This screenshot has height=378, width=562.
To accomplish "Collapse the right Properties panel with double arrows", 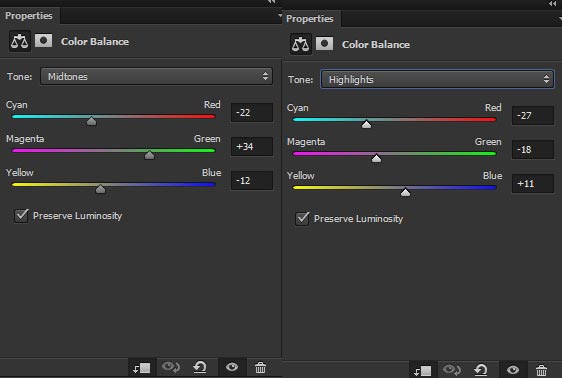I will (552, 4).
